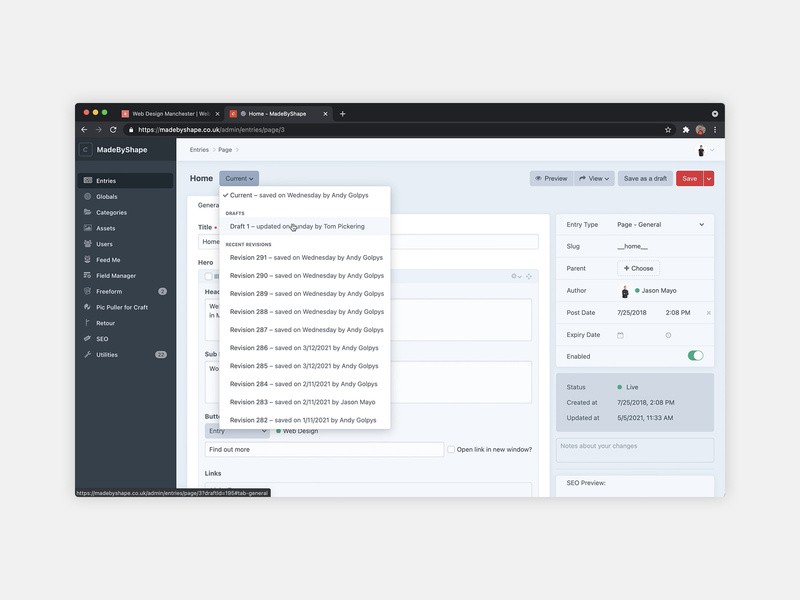Click the Save as a draft button
800x600 pixels.
645,178
